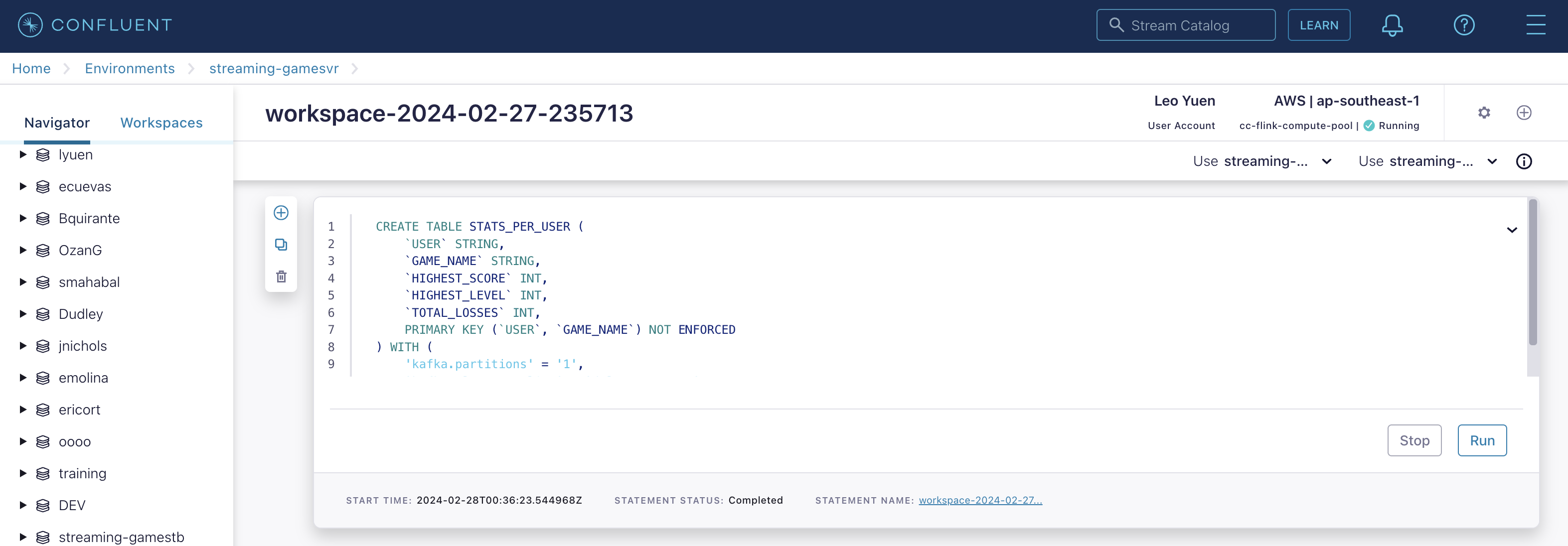Screen dimensions: 1568x546
Task: Switch to the Workspaces tab
Action: tap(161, 121)
